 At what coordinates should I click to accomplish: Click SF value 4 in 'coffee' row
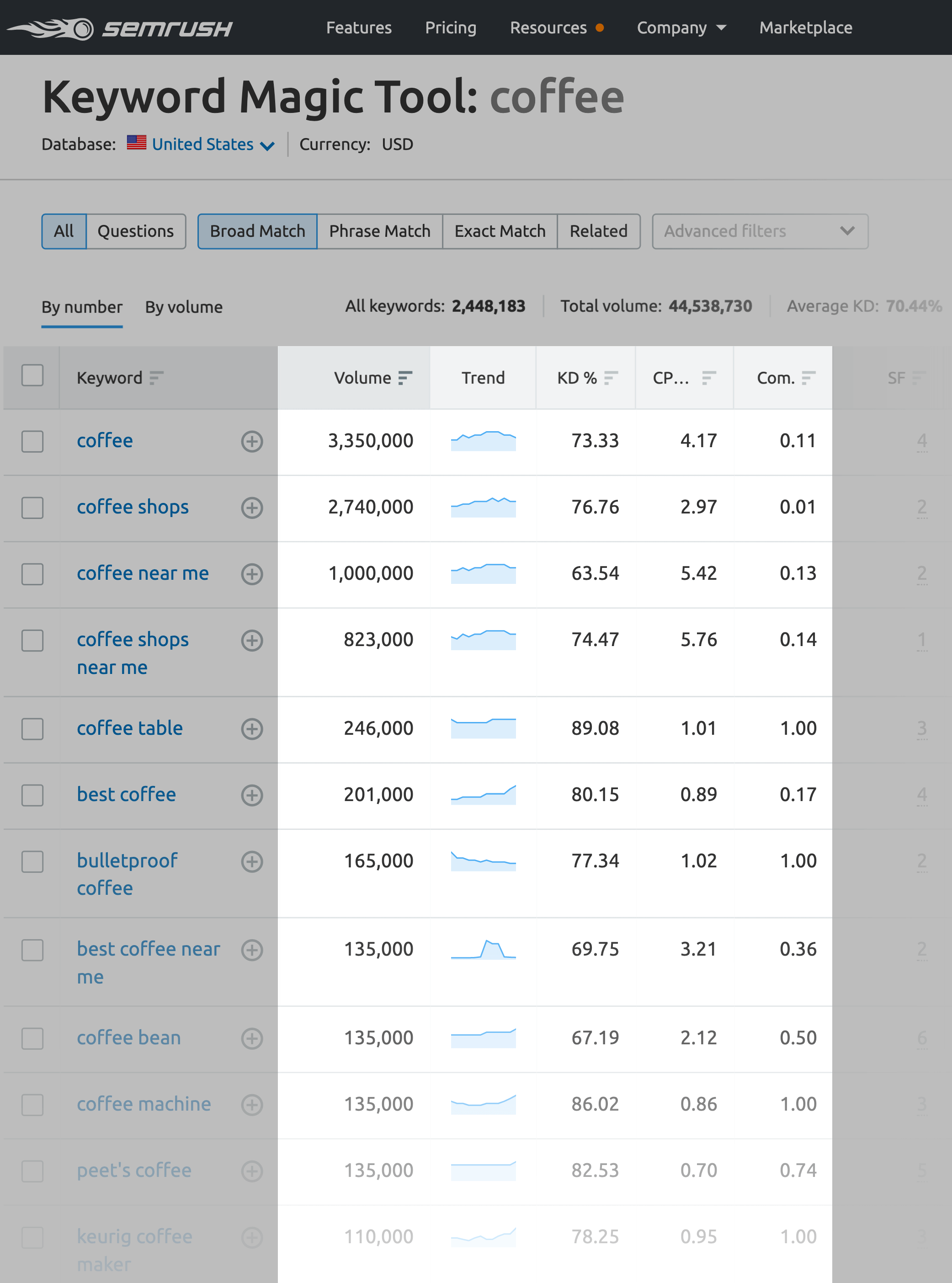pos(921,442)
